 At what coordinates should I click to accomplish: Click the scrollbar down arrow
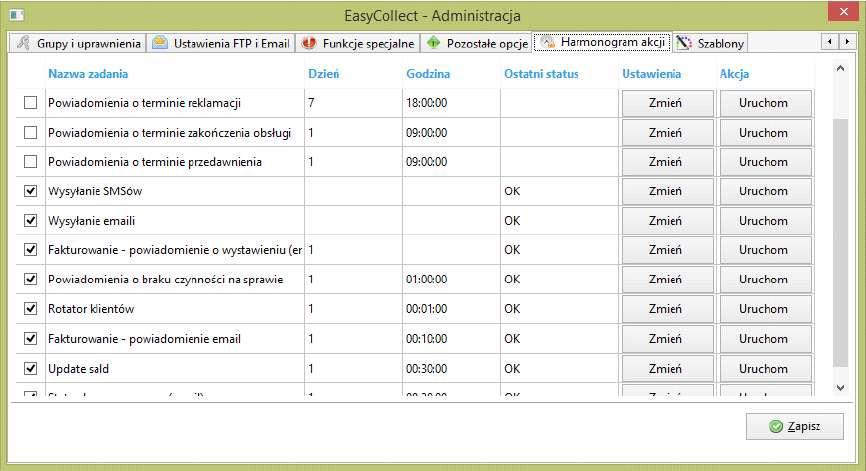click(x=840, y=388)
